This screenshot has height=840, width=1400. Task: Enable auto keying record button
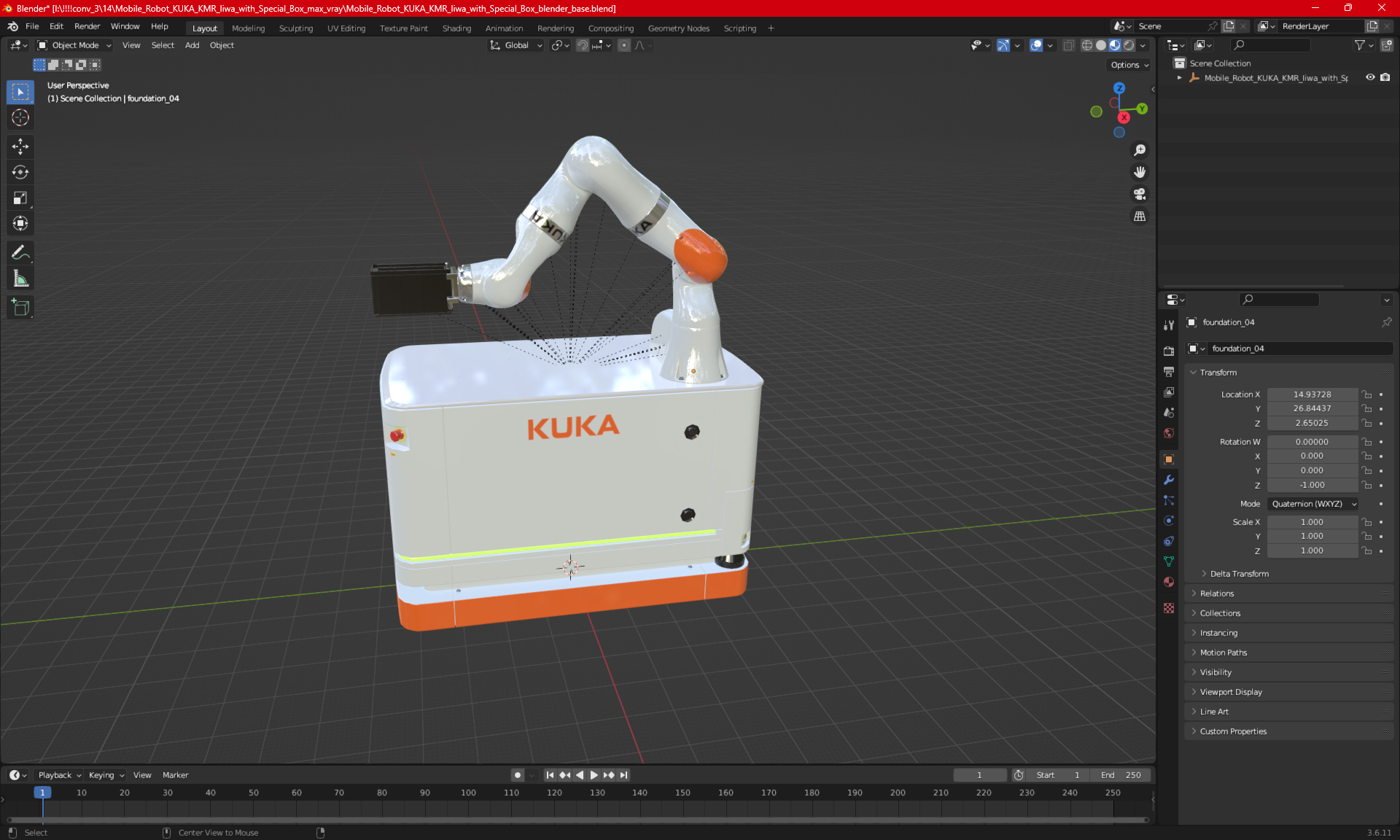click(517, 775)
